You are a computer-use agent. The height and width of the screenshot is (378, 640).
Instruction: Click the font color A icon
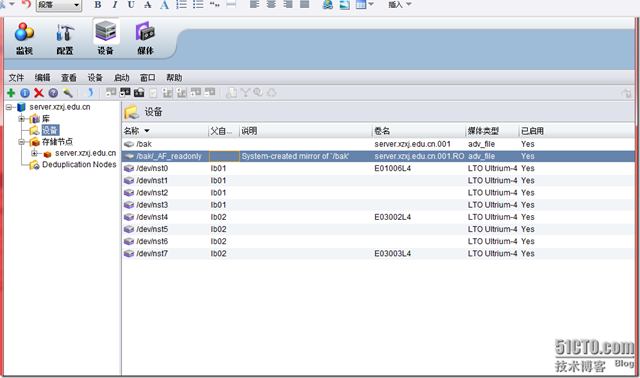pos(164,4)
